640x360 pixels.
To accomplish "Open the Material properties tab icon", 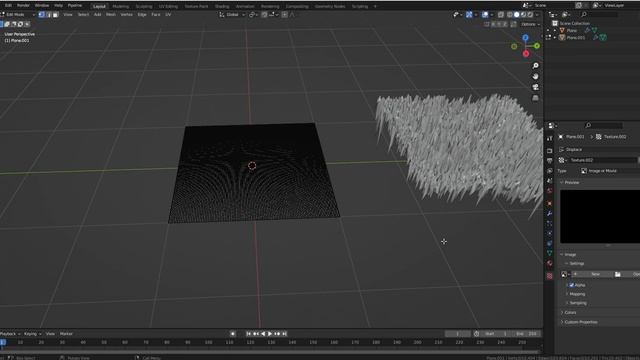I will [549, 263].
